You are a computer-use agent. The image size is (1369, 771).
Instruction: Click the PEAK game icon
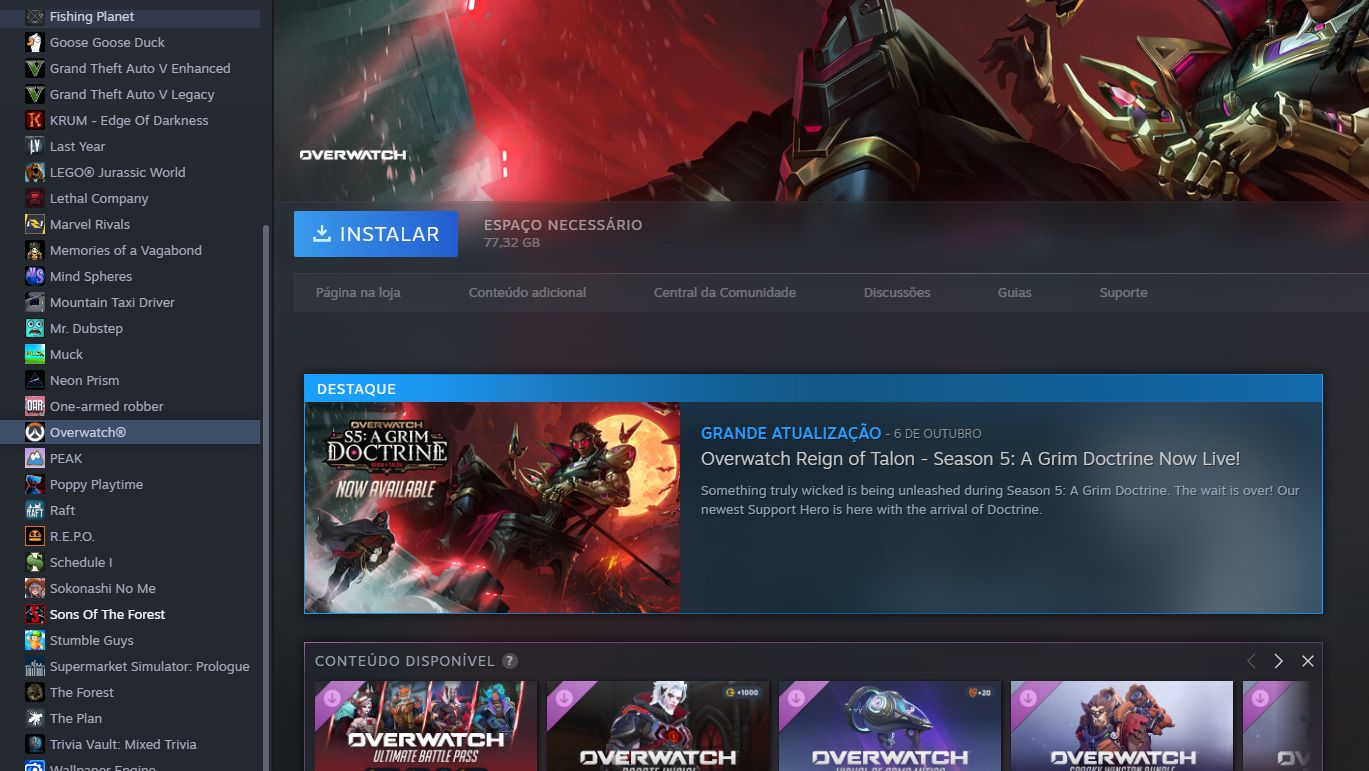[x=35, y=458]
